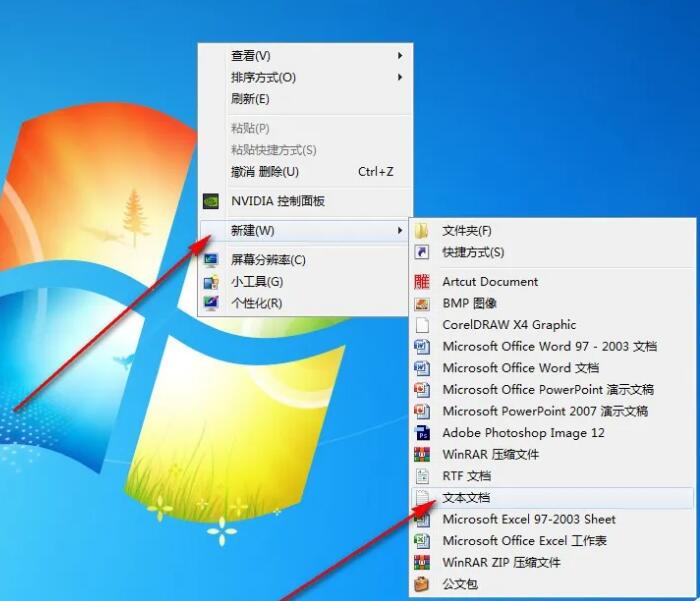Viewport: 700px width, 601px height.
Task: Click the 公文包 briefcase icon
Action: click(x=422, y=584)
